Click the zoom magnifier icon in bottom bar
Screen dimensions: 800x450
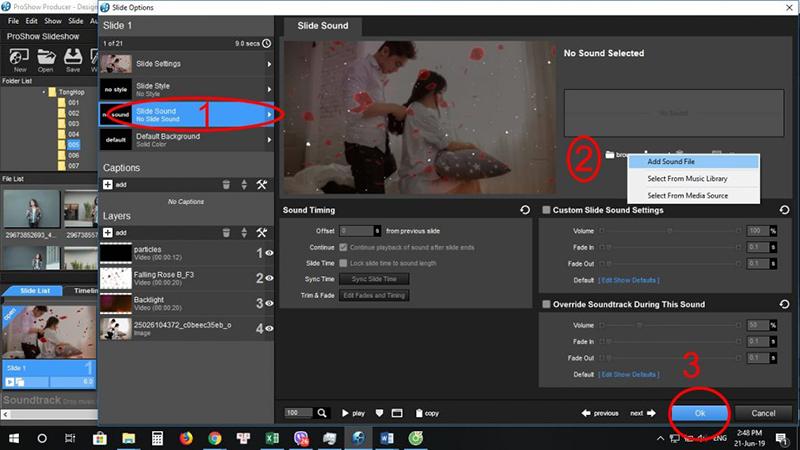pyautogui.click(x=322, y=413)
